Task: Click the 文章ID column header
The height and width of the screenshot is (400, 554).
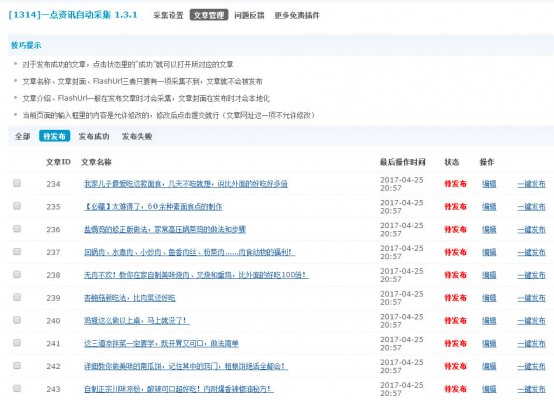Action: [58, 162]
